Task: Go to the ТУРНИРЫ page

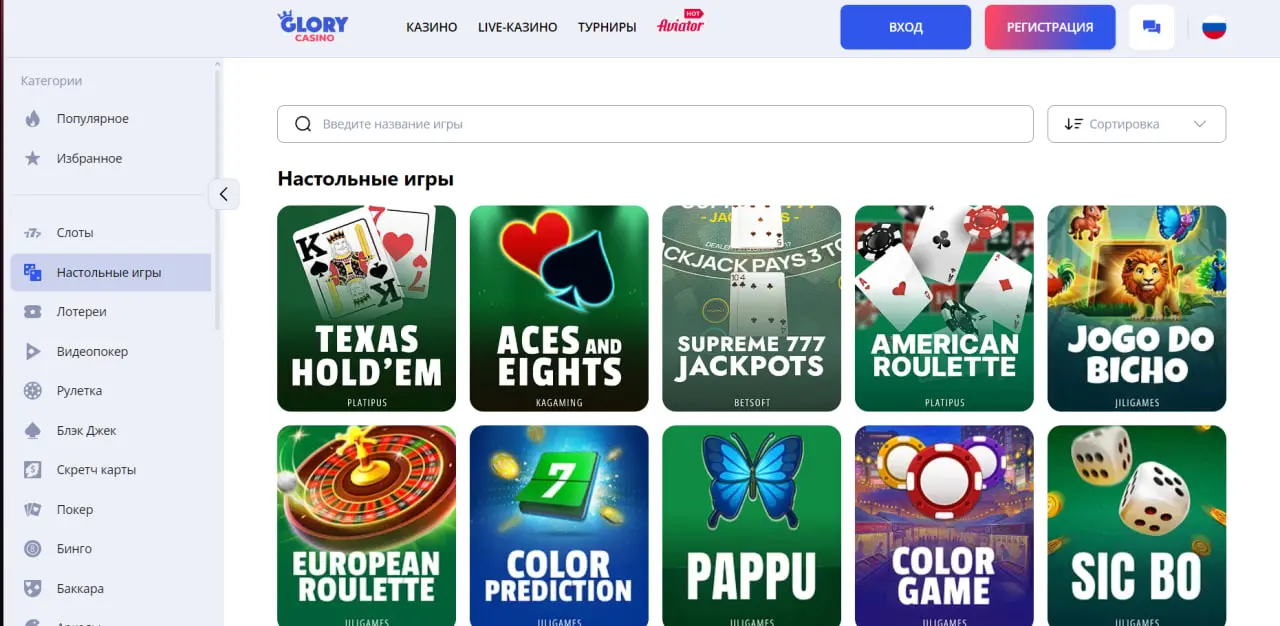Action: coord(607,27)
